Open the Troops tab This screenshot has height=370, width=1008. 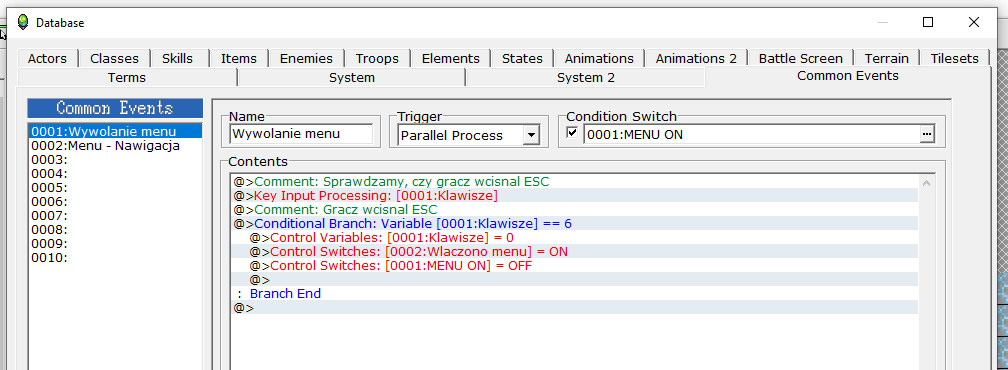coord(377,58)
